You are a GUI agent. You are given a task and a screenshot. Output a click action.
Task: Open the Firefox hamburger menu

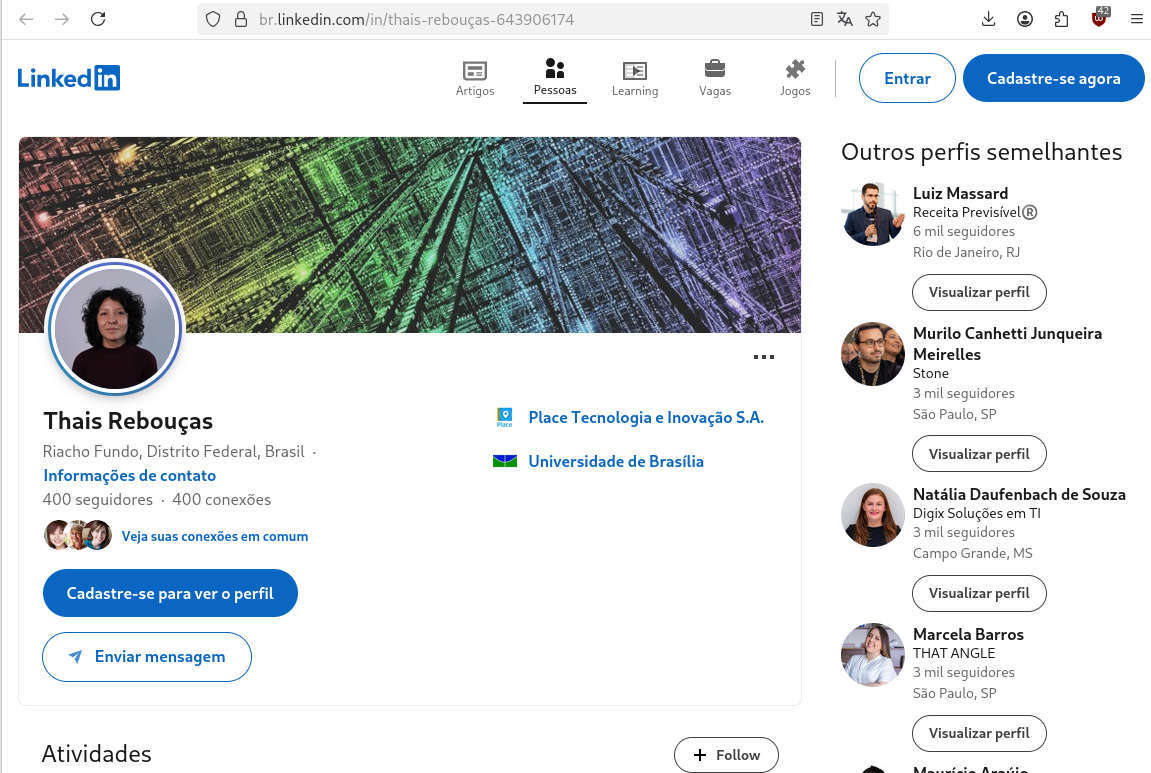click(x=1136, y=18)
